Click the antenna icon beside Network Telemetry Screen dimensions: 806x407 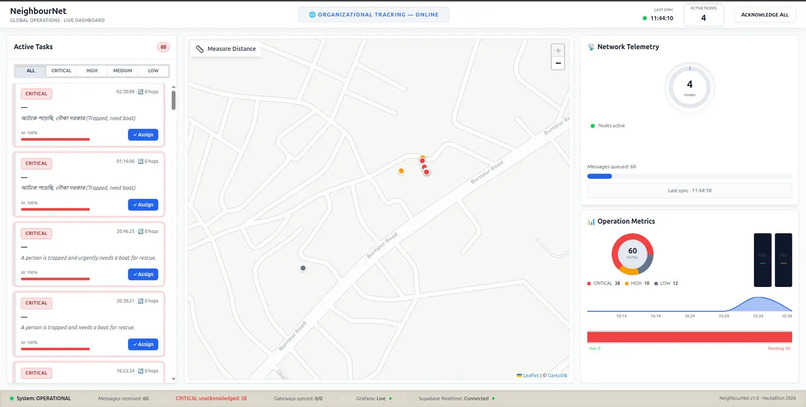(x=591, y=47)
